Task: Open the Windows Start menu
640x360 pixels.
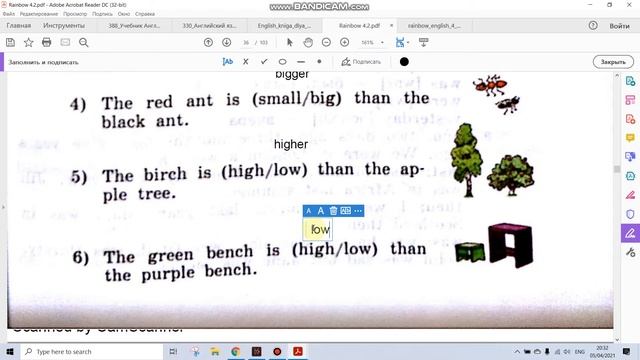Action: 10,351
